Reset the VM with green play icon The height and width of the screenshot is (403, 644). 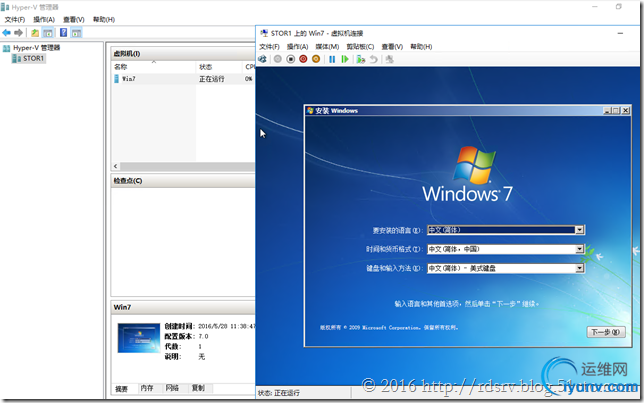click(x=345, y=59)
